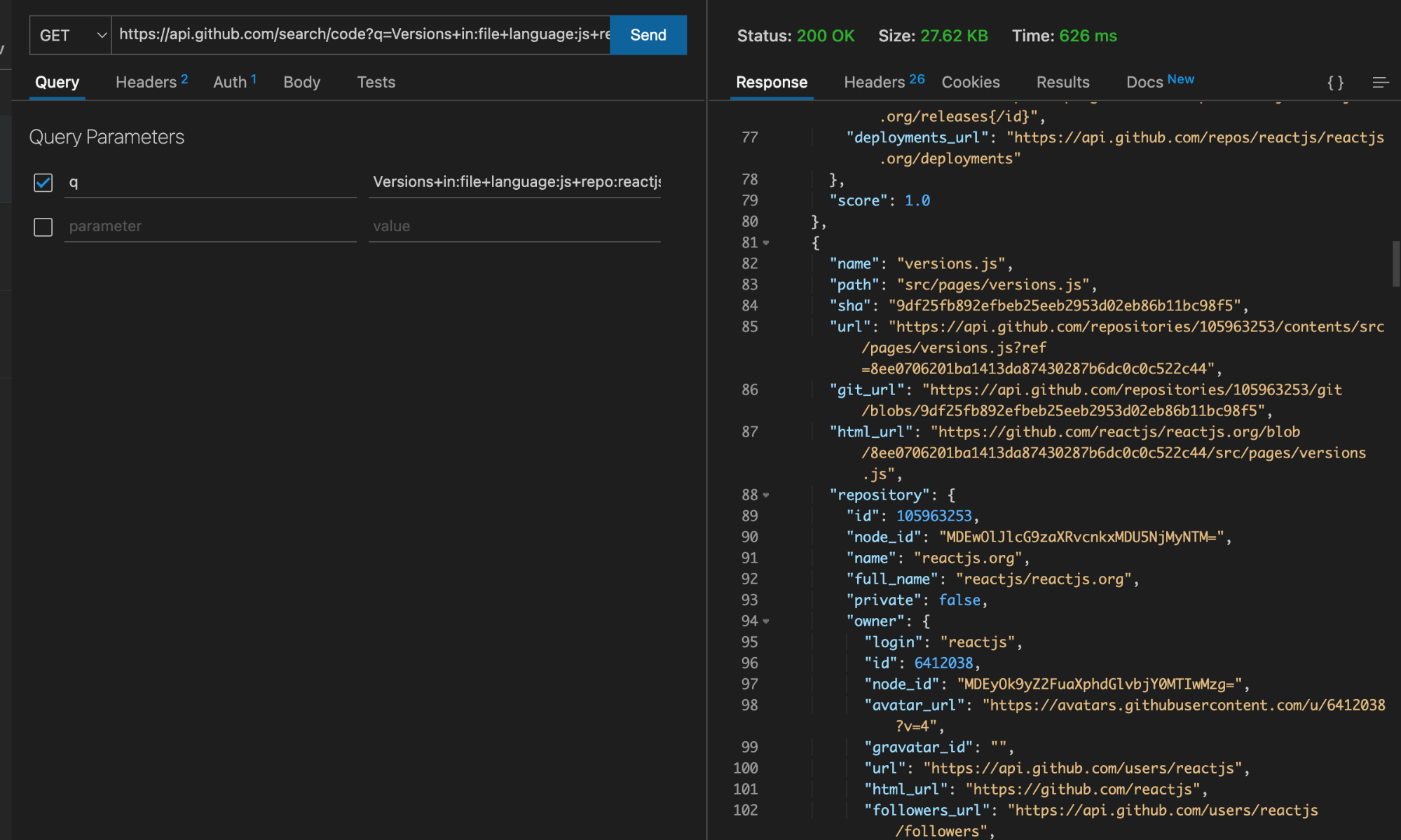Click the curly braces format icon
This screenshot has height=840, width=1401.
pyautogui.click(x=1336, y=83)
